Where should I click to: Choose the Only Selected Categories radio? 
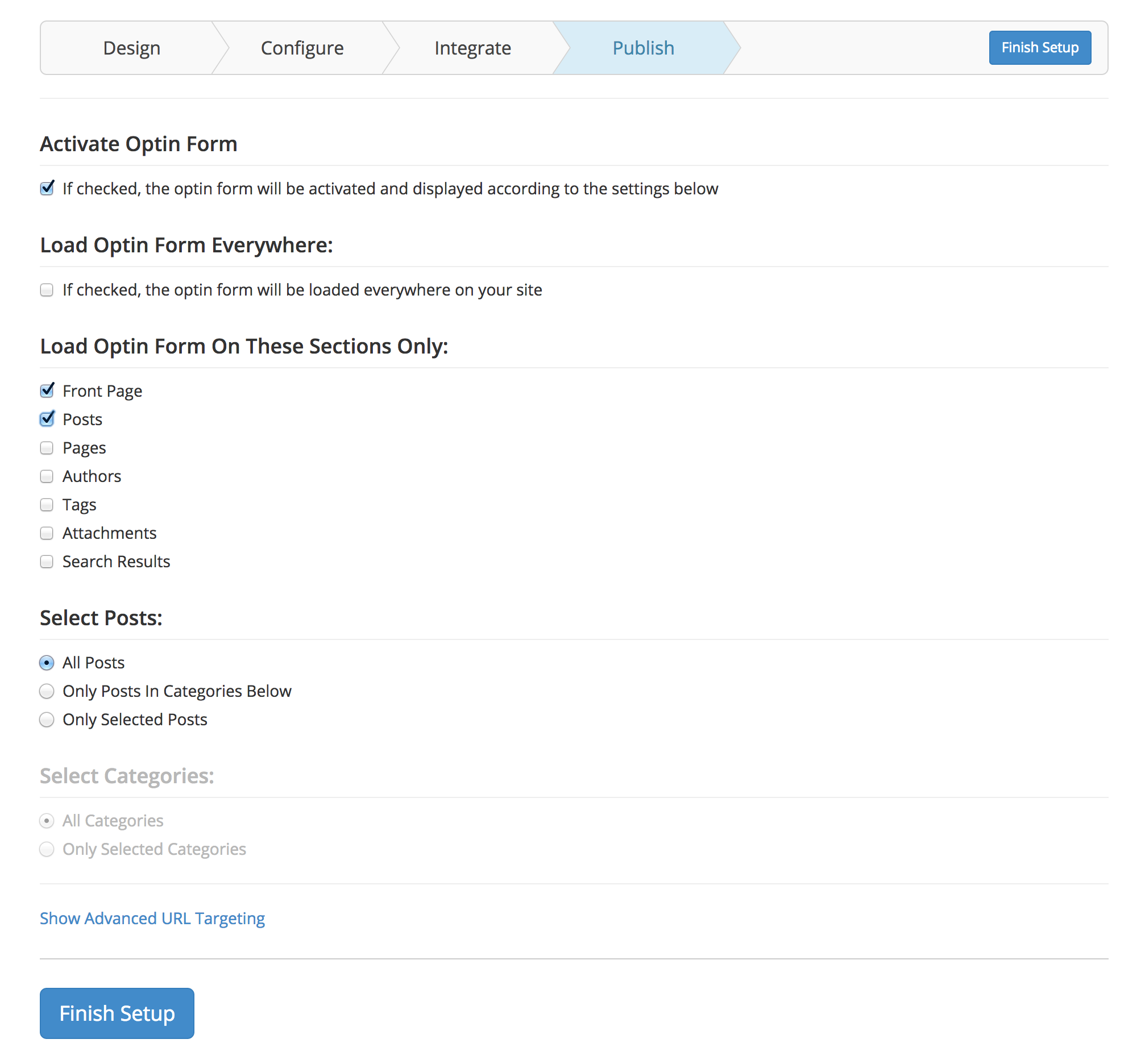pos(47,849)
